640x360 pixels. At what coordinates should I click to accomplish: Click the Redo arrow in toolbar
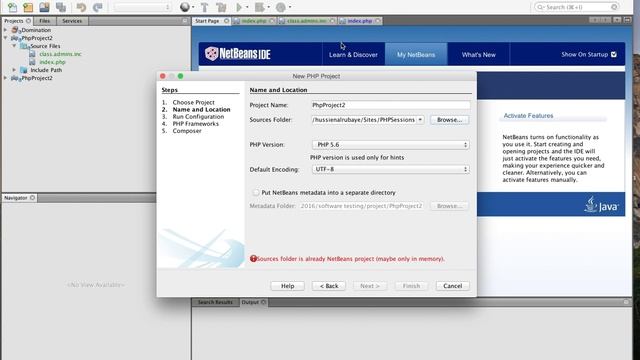pyautogui.click(x=98, y=7)
